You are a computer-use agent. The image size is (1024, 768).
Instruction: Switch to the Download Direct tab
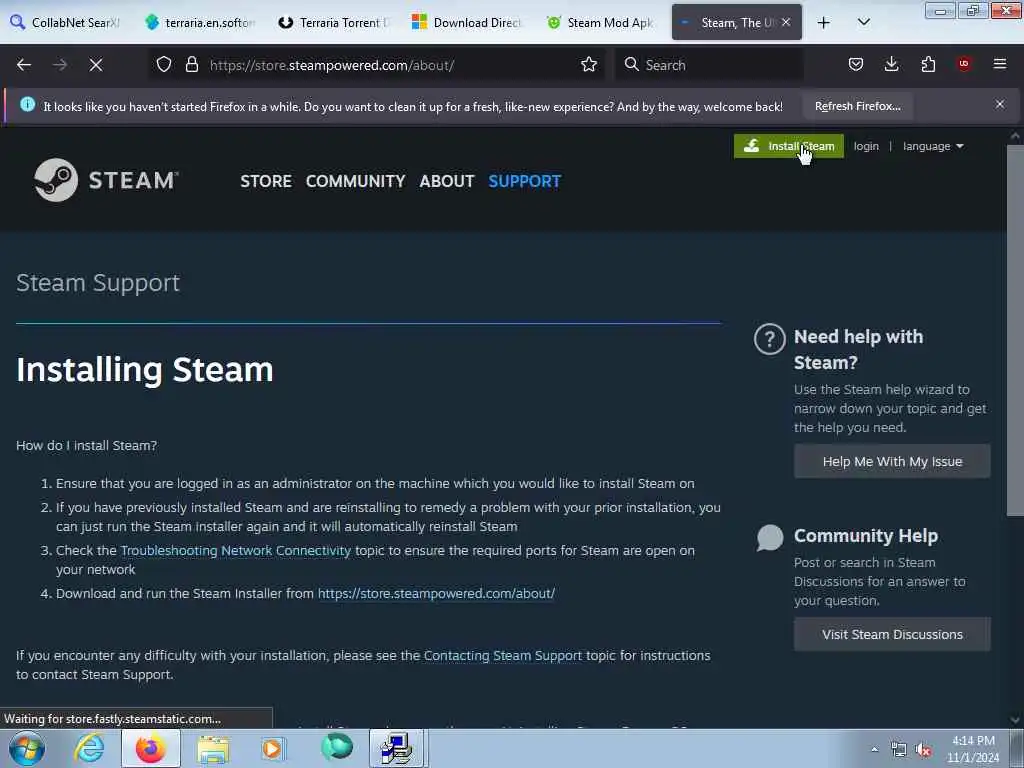tap(468, 23)
